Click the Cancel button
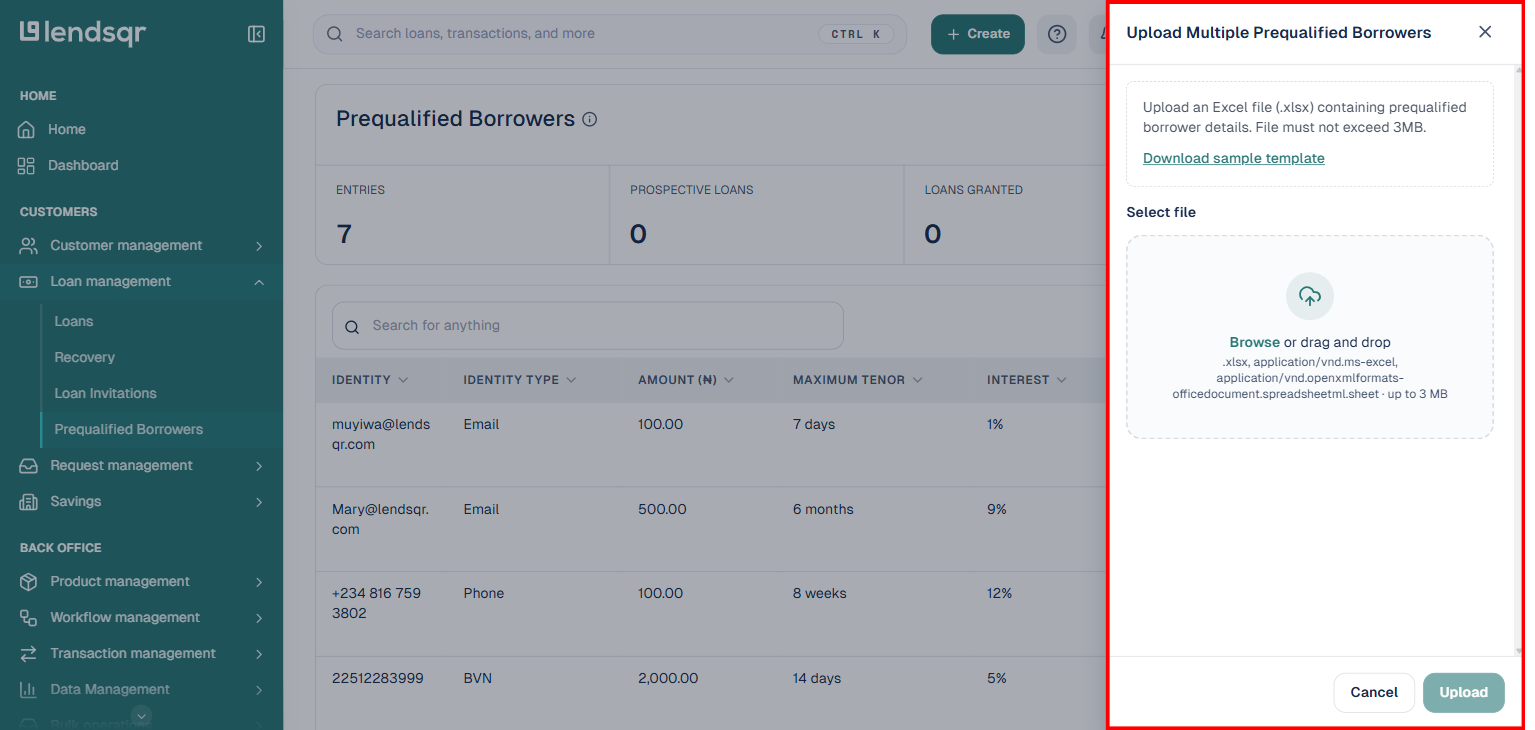The height and width of the screenshot is (730, 1535). [x=1374, y=692]
